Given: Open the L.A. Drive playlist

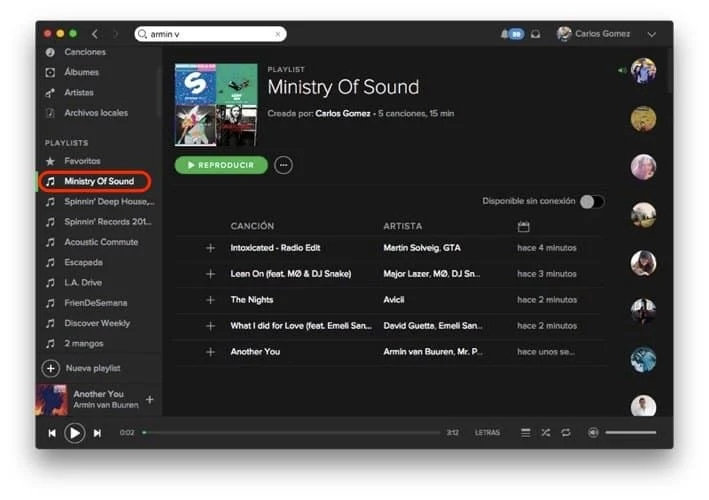Looking at the screenshot, I should pos(83,283).
